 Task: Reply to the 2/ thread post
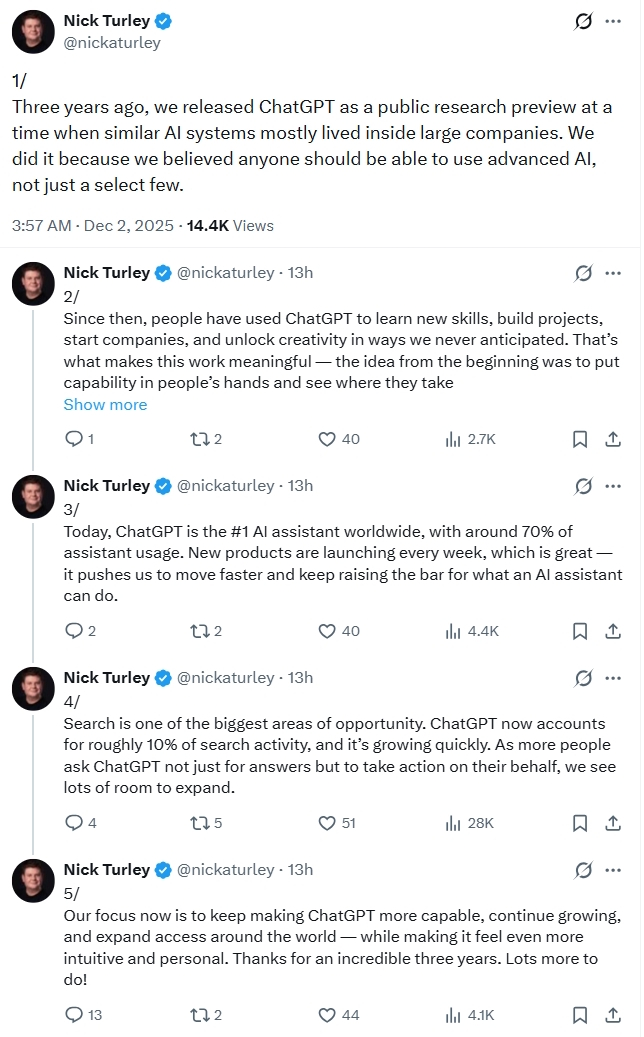73,439
